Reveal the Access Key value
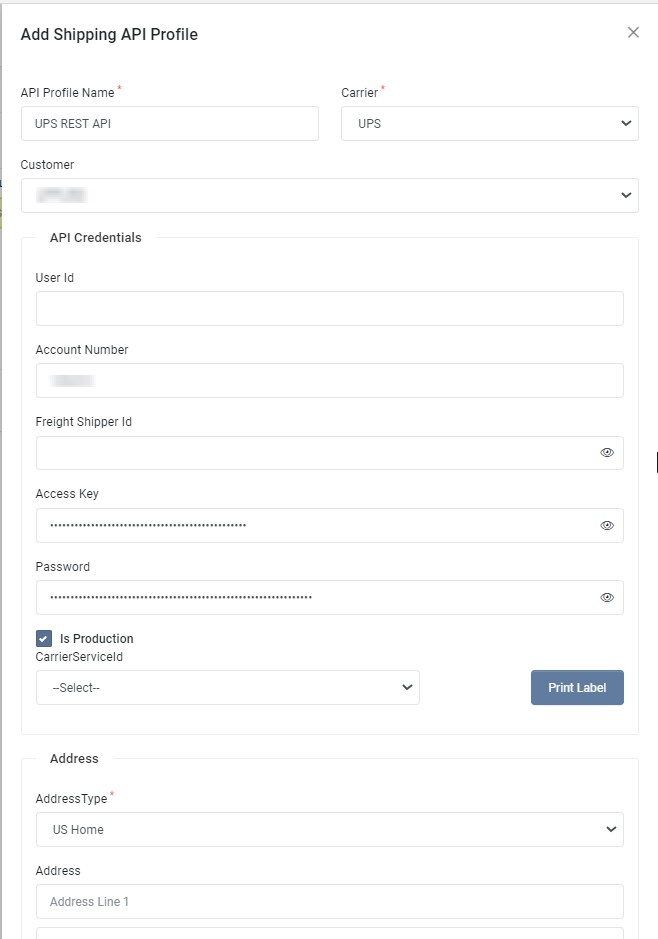The image size is (658, 939). (x=607, y=525)
